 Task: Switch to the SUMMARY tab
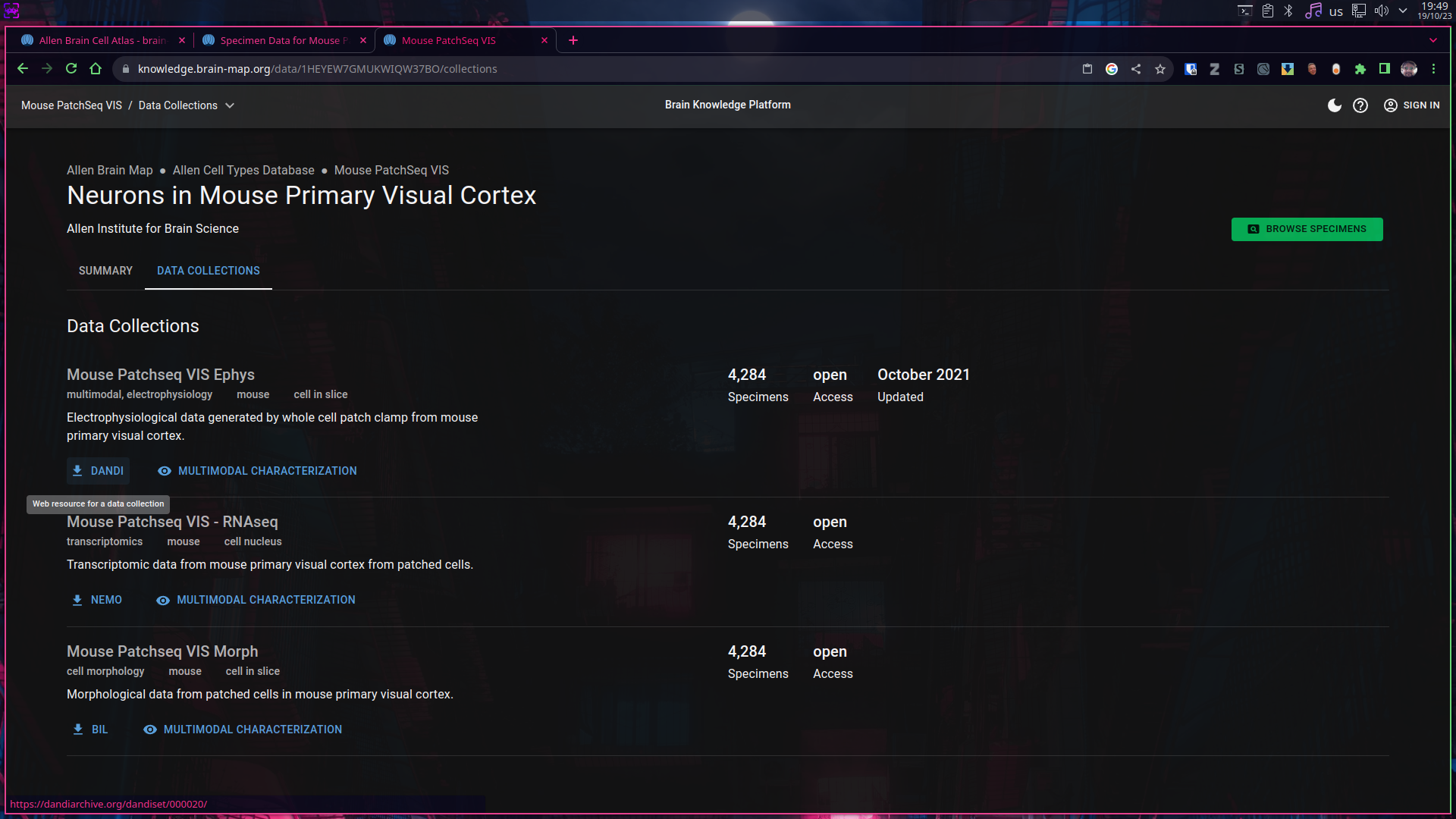pos(105,271)
